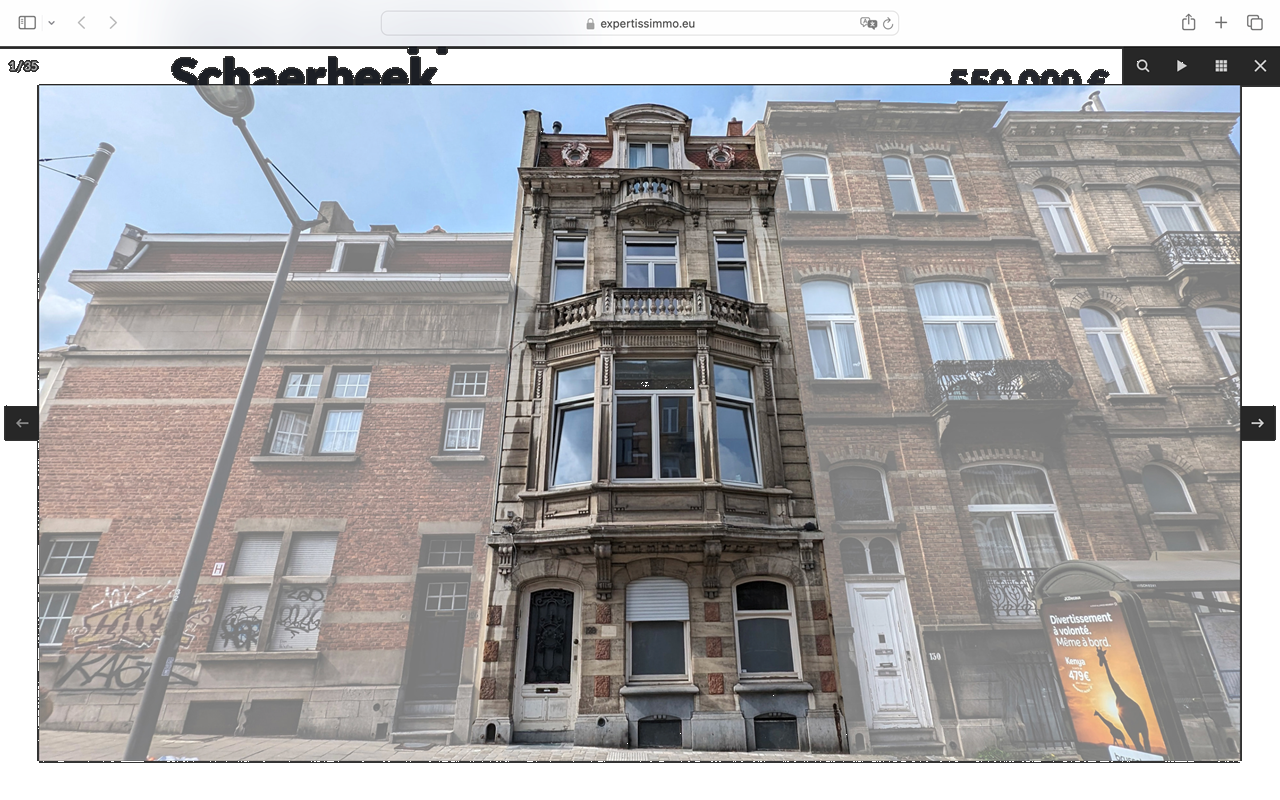Open the Safari share menu
Image resolution: width=1280 pixels, height=800 pixels.
[x=1188, y=23]
